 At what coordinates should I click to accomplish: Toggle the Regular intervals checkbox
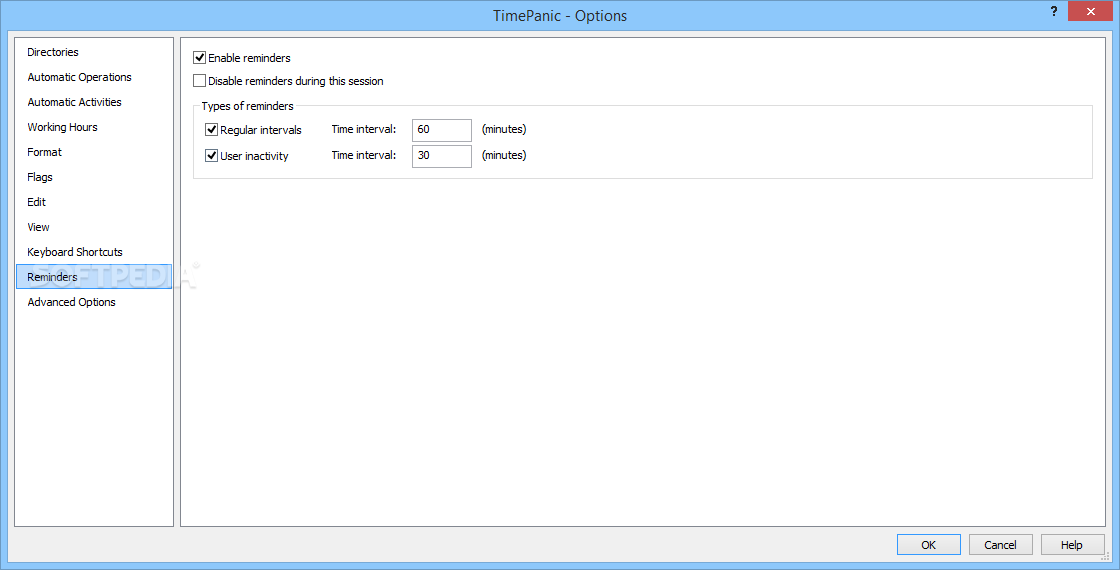tap(211, 130)
